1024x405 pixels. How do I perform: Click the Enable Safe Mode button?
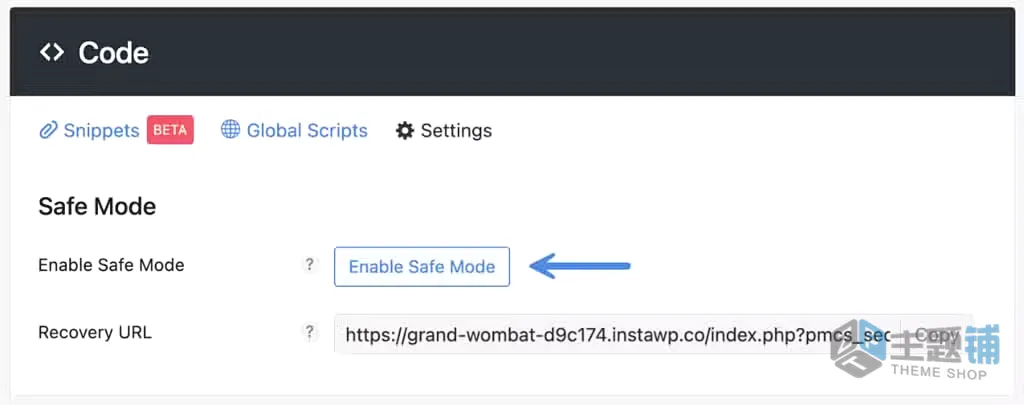tap(422, 267)
